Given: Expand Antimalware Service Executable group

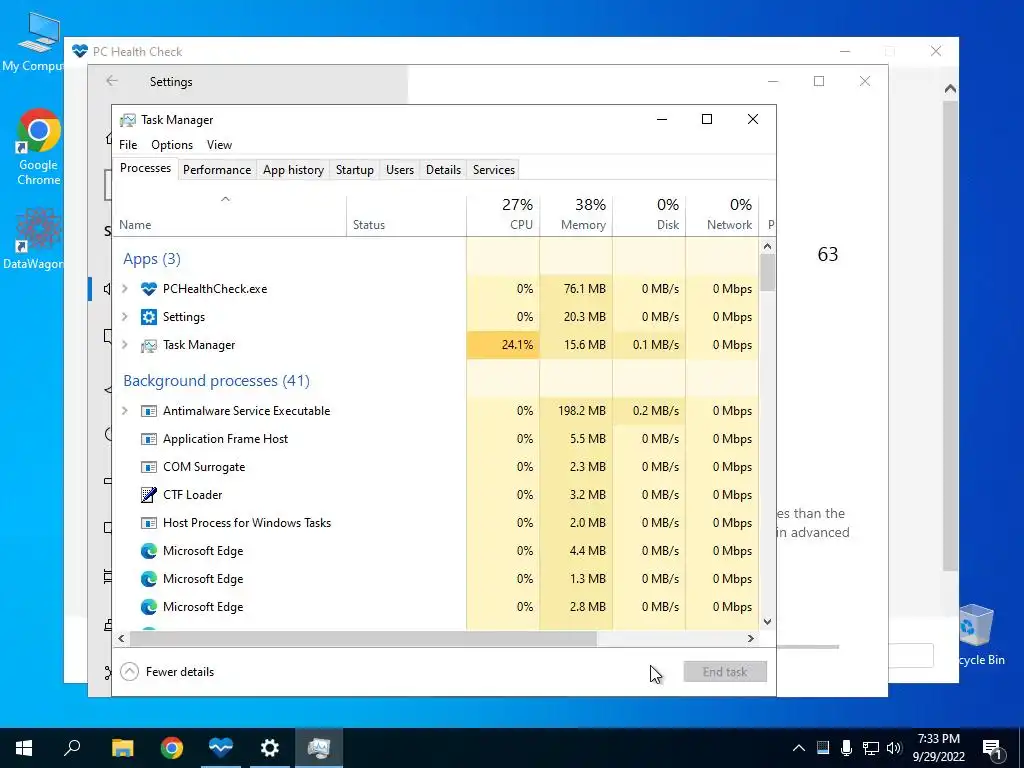Looking at the screenshot, I should [x=125, y=411].
